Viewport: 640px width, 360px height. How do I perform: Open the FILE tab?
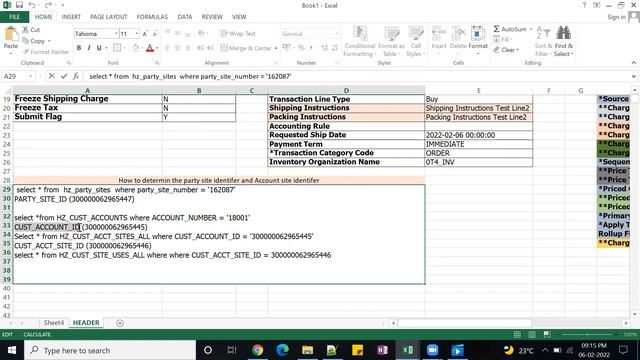(14, 17)
